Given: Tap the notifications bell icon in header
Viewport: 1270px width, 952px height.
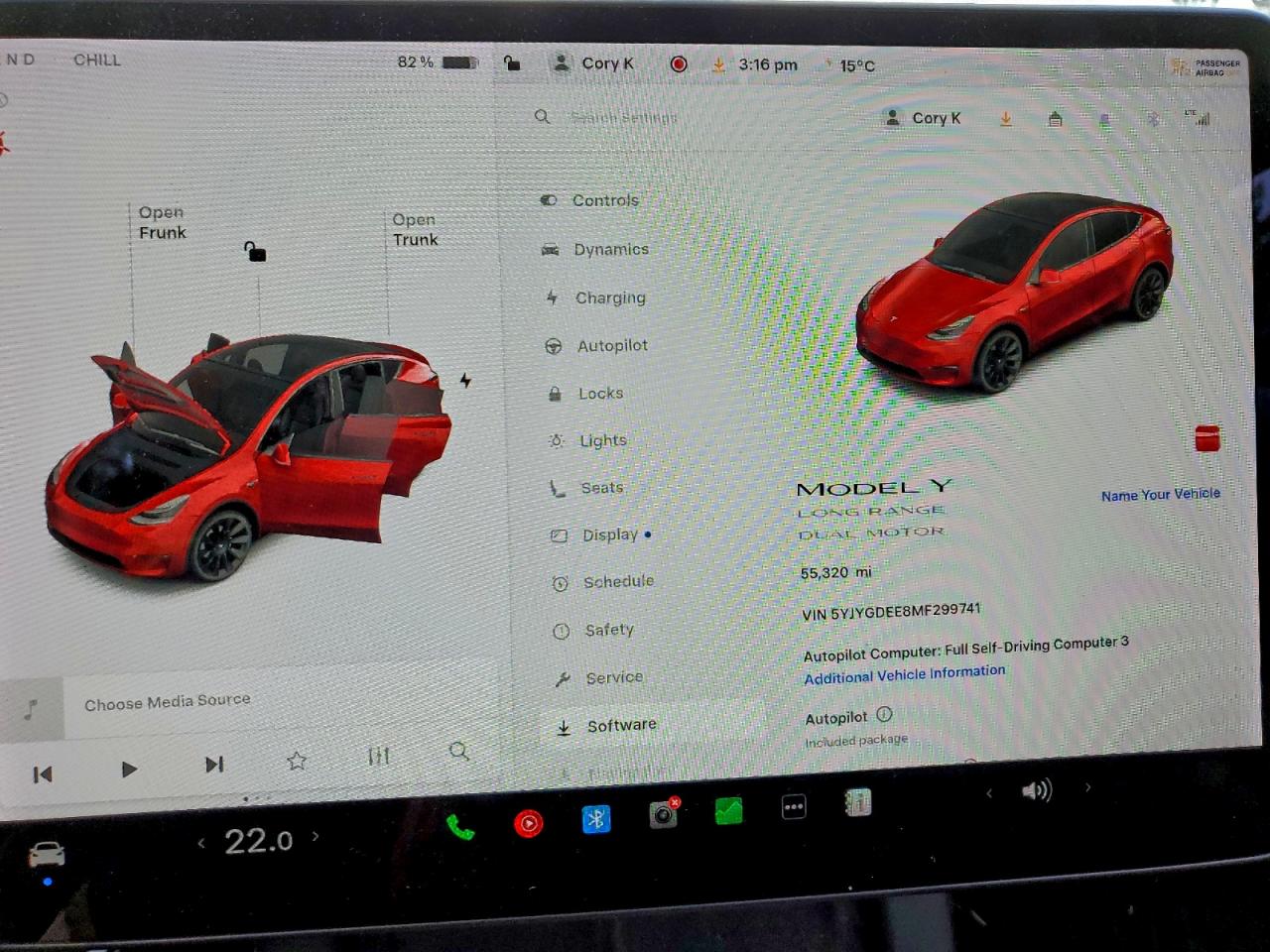Looking at the screenshot, I should pyautogui.click(x=1104, y=120).
